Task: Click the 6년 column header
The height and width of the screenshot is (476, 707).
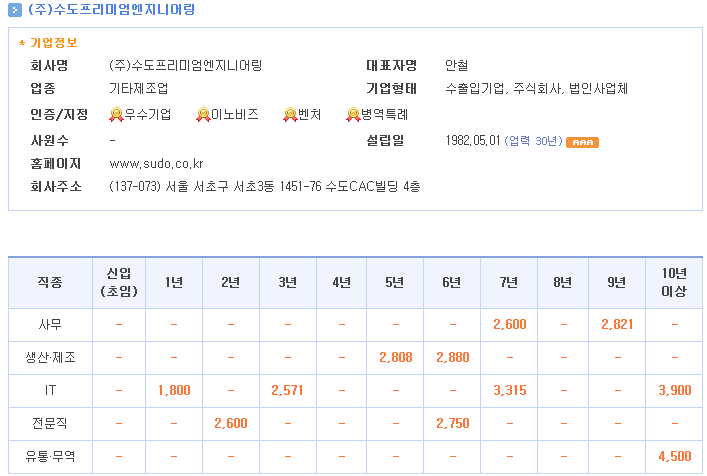Action: coord(452,283)
